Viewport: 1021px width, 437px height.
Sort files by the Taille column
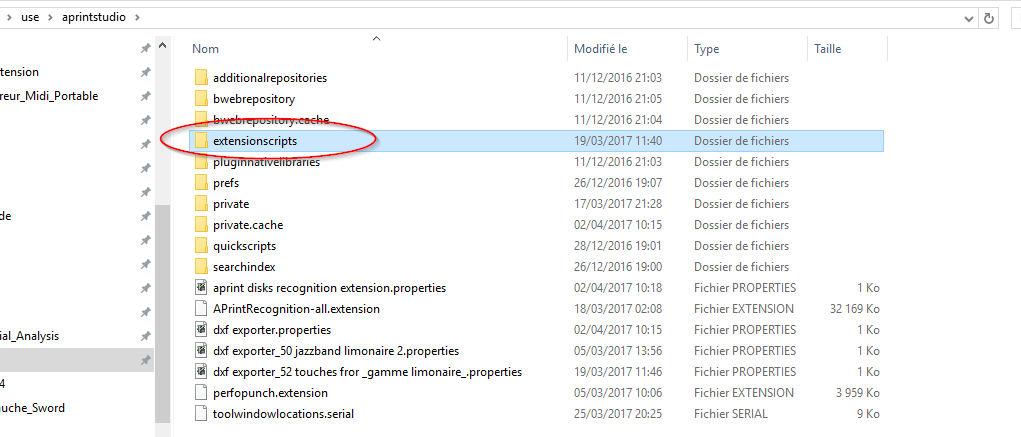[827, 49]
